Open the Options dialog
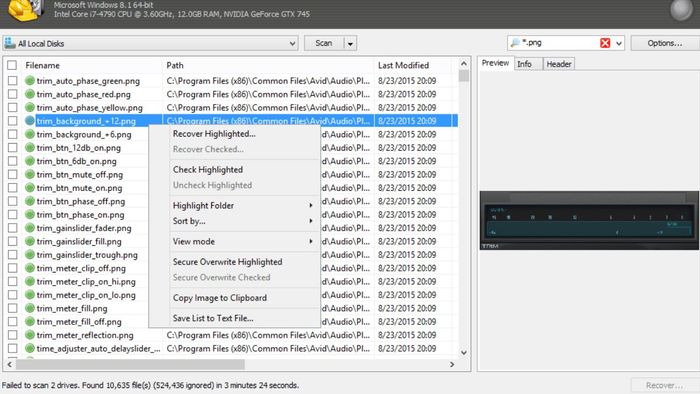This screenshot has height=394, width=700. click(665, 43)
